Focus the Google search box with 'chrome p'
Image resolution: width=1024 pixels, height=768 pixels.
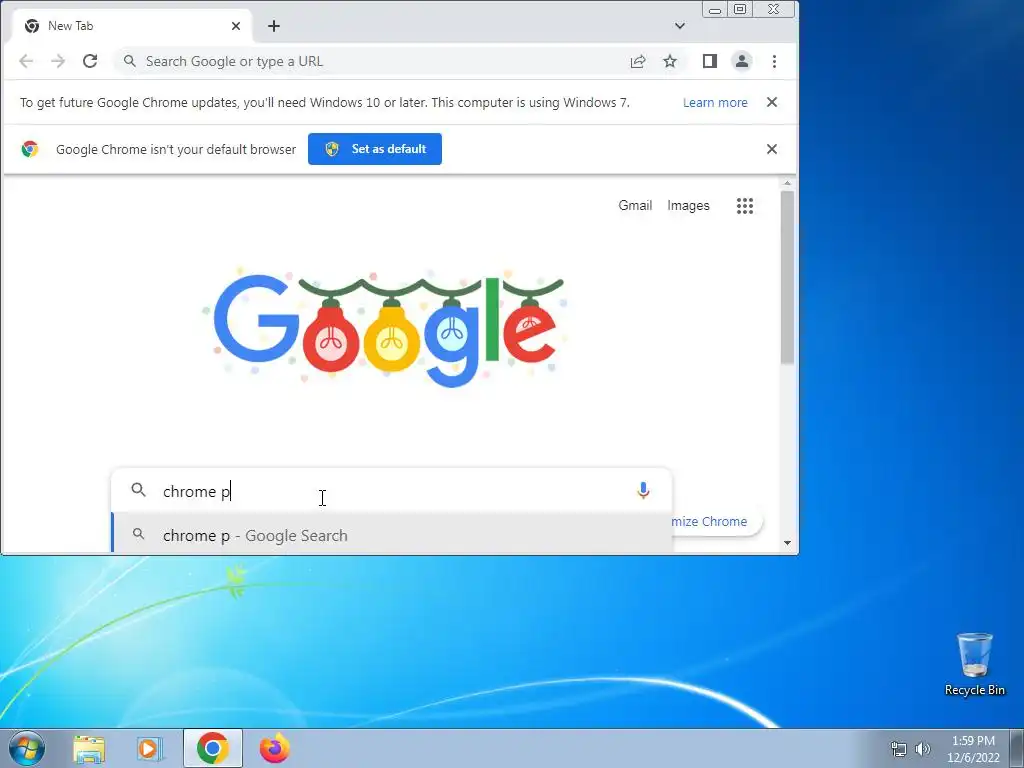(x=392, y=491)
